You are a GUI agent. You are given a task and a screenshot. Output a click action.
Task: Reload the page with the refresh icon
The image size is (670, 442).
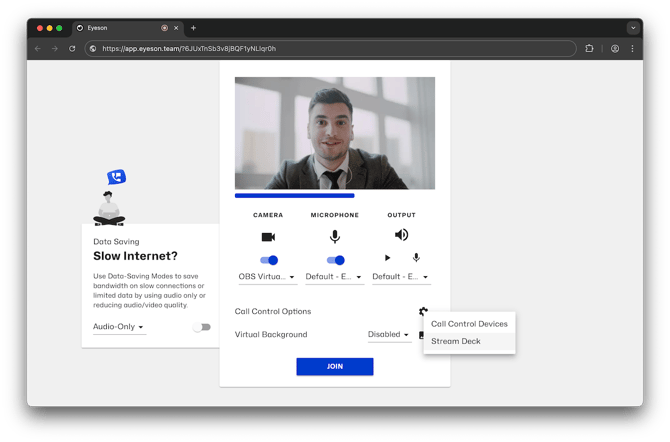tap(72, 48)
